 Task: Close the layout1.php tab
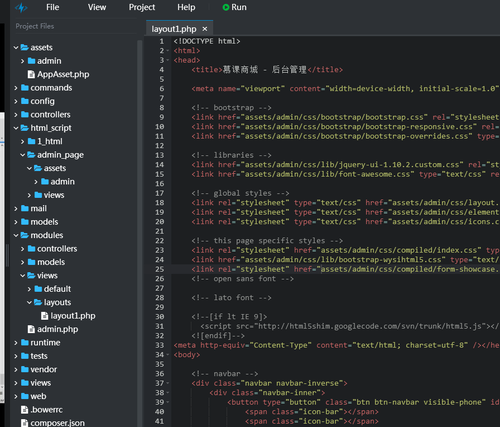coord(205,29)
